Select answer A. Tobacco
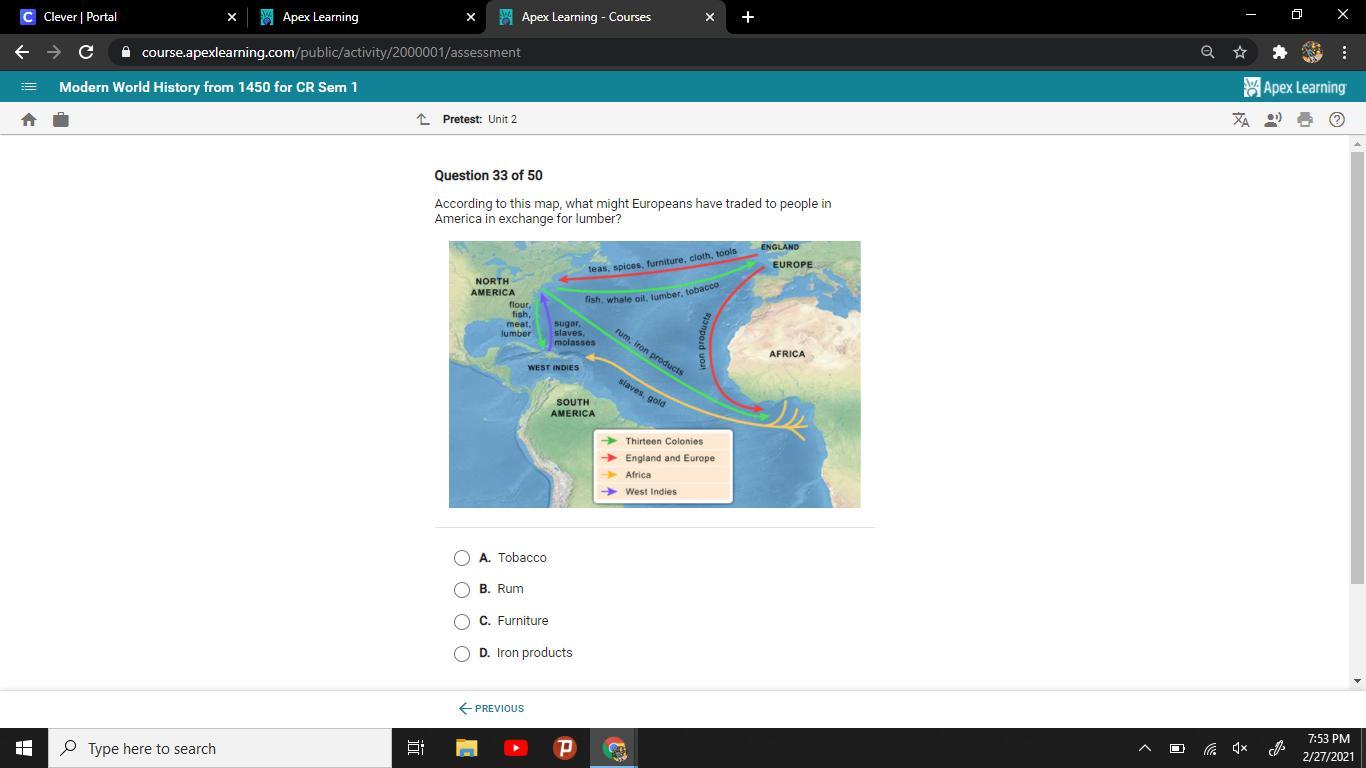 (x=462, y=558)
